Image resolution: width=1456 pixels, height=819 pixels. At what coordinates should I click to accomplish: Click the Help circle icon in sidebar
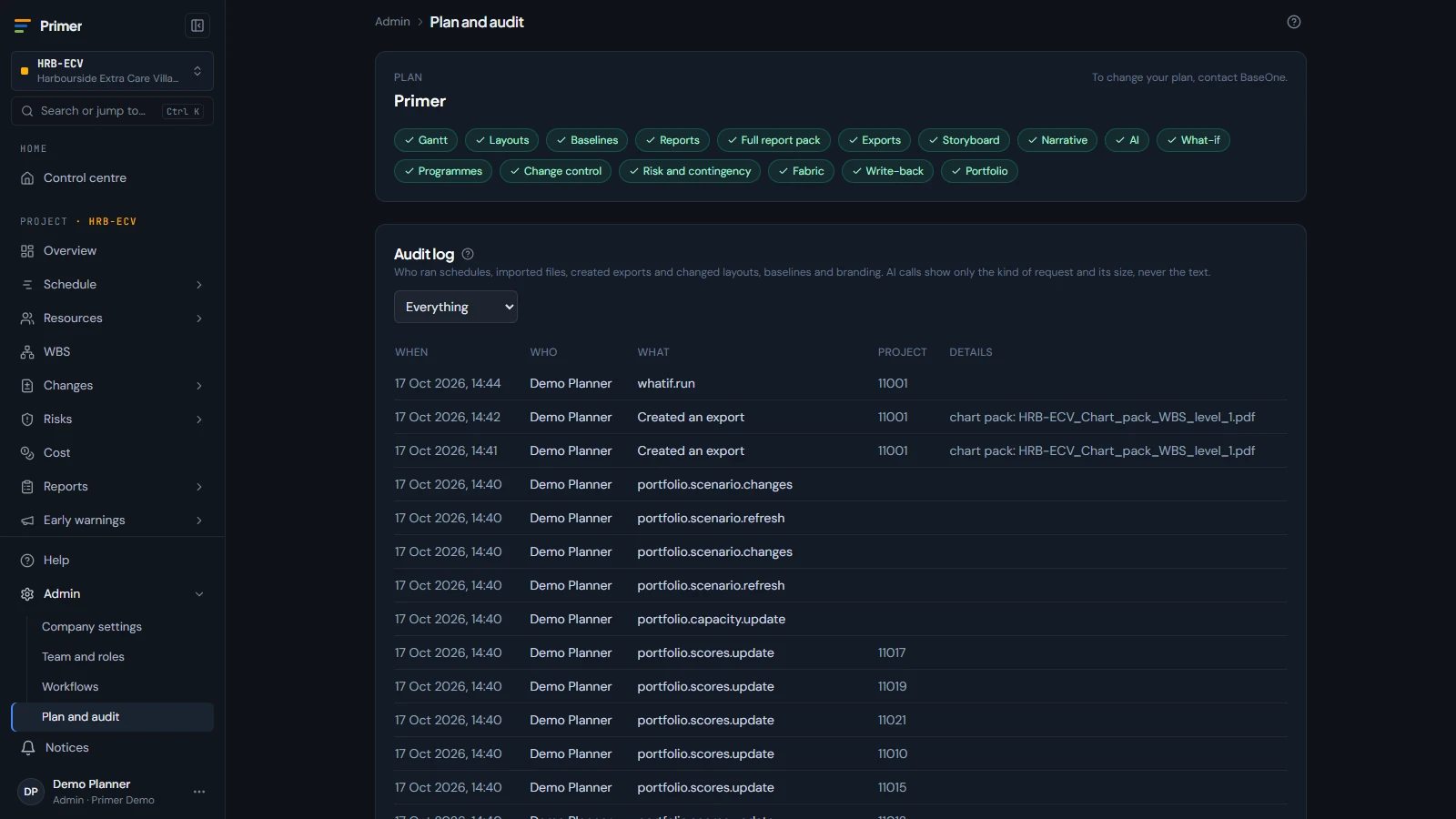point(27,561)
